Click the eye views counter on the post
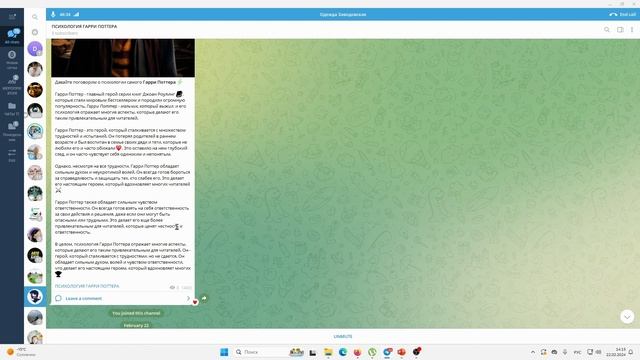Screen dimensions: 640x360 click(x=174, y=287)
